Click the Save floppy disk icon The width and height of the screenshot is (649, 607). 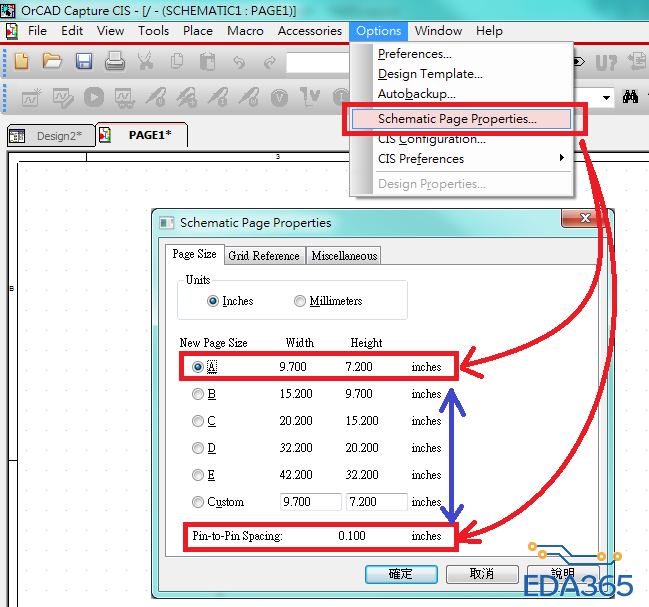pos(84,62)
